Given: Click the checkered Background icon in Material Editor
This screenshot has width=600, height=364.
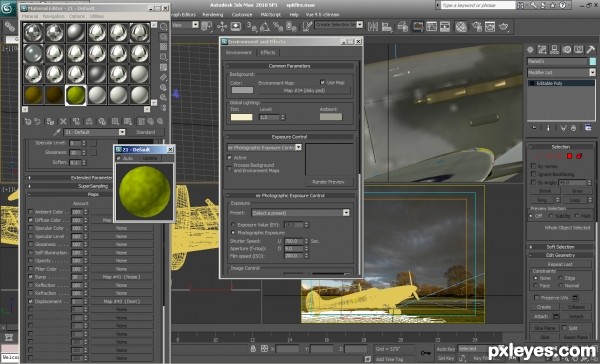Looking at the screenshot, I should (163, 47).
